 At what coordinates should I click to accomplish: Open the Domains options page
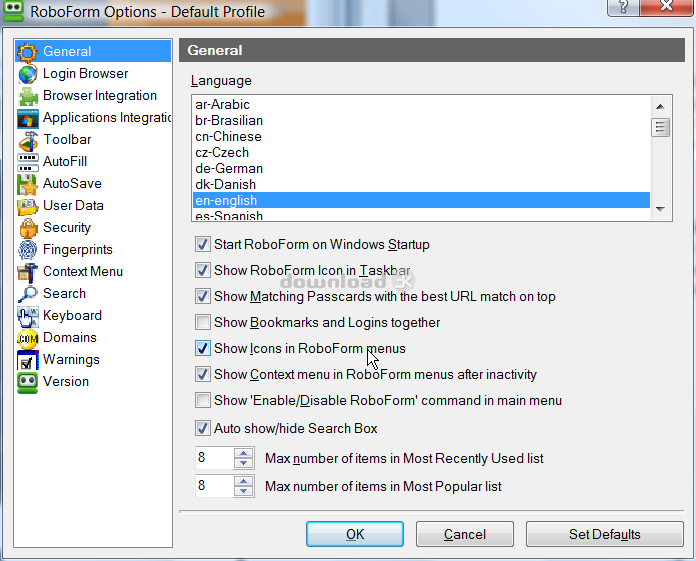pyautogui.click(x=70, y=338)
